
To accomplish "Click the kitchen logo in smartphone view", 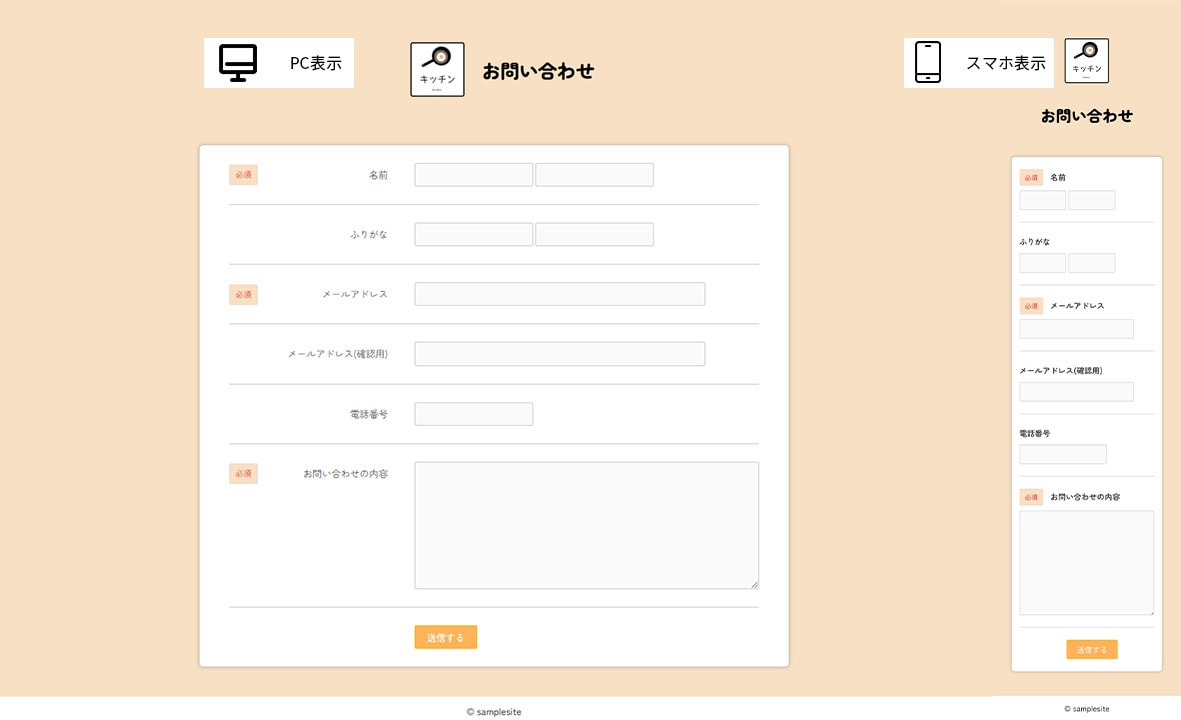I will pos(1086,60).
